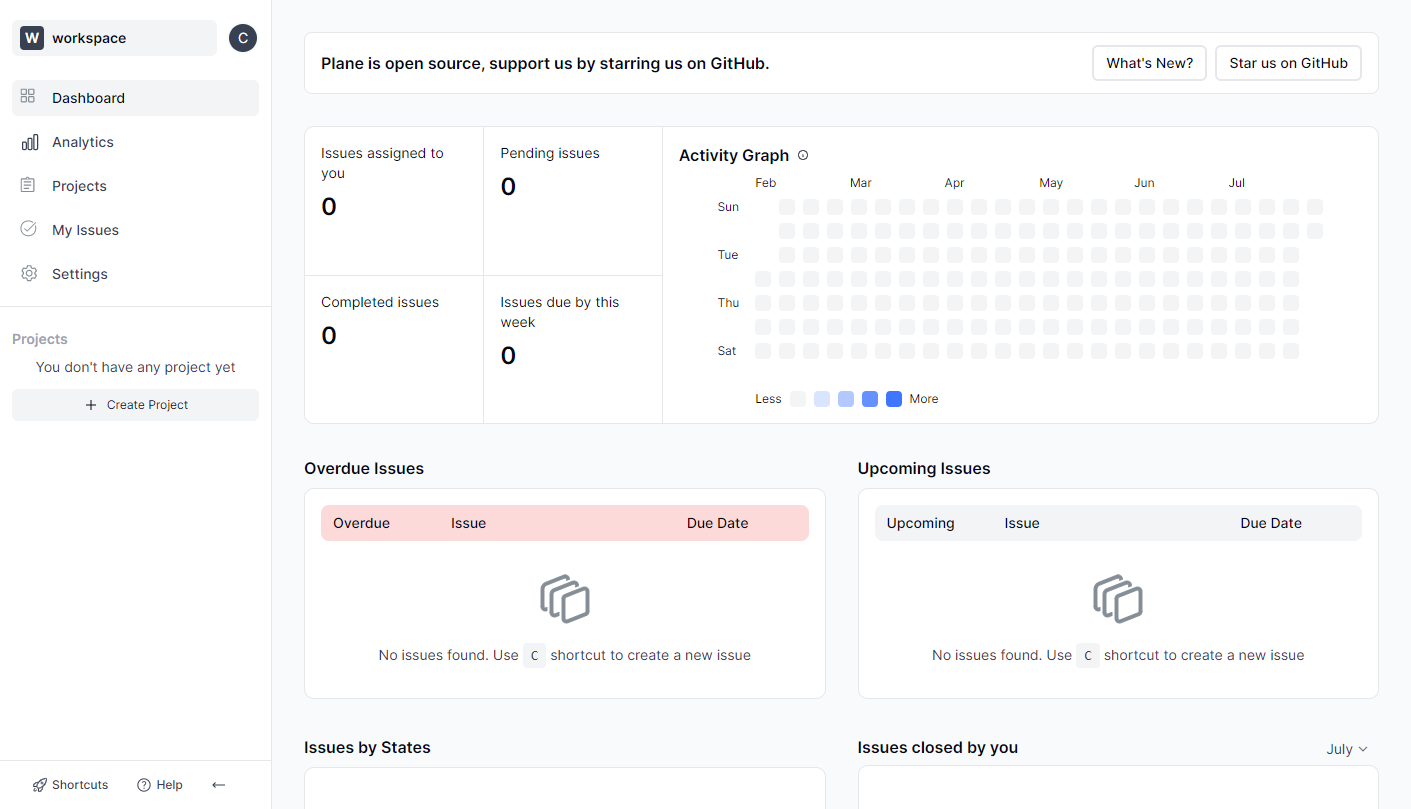This screenshot has height=809, width=1411.
Task: Click the user avatar labeled C
Action: click(243, 38)
